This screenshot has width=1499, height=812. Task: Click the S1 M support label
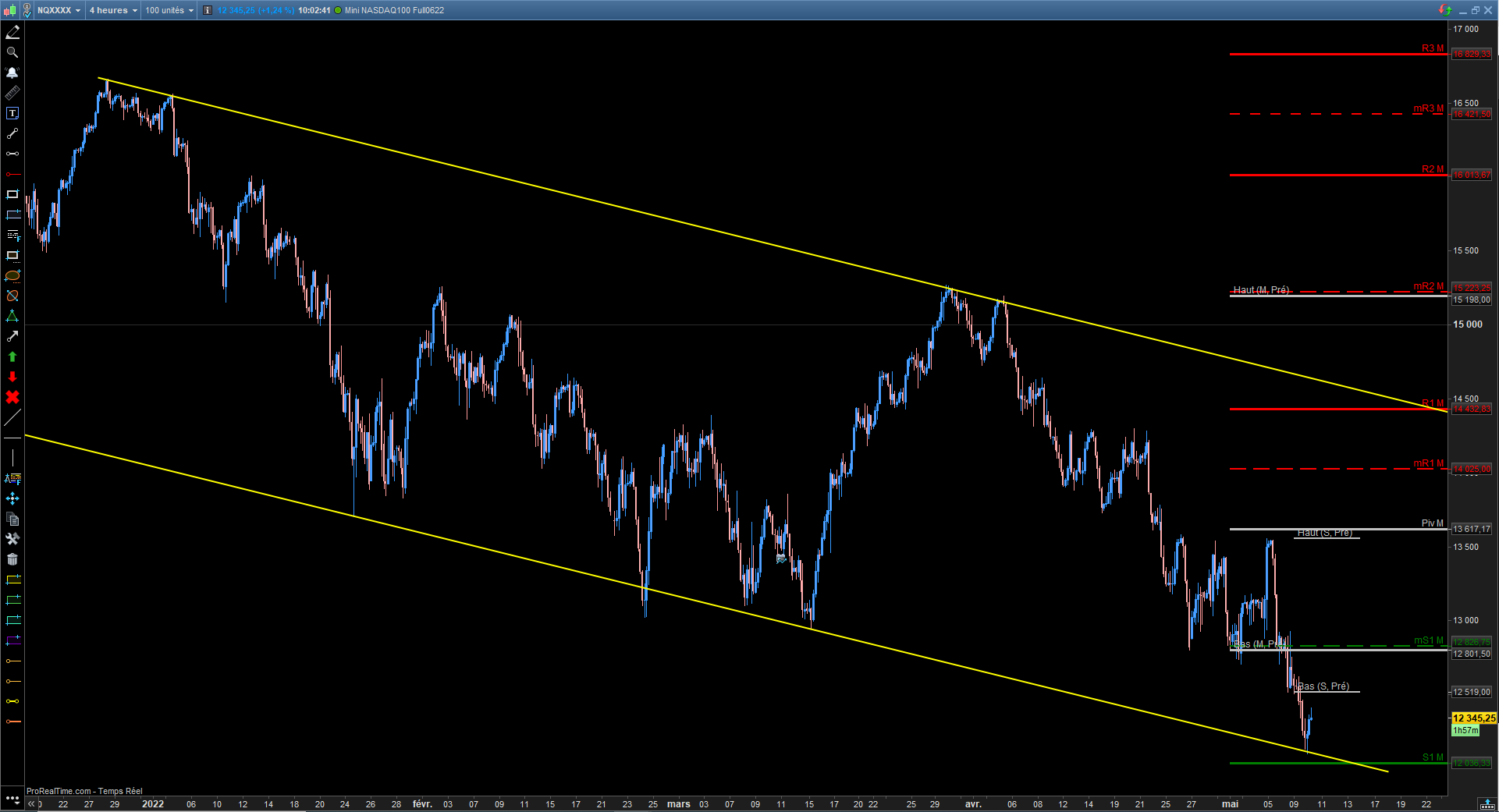tap(1433, 757)
